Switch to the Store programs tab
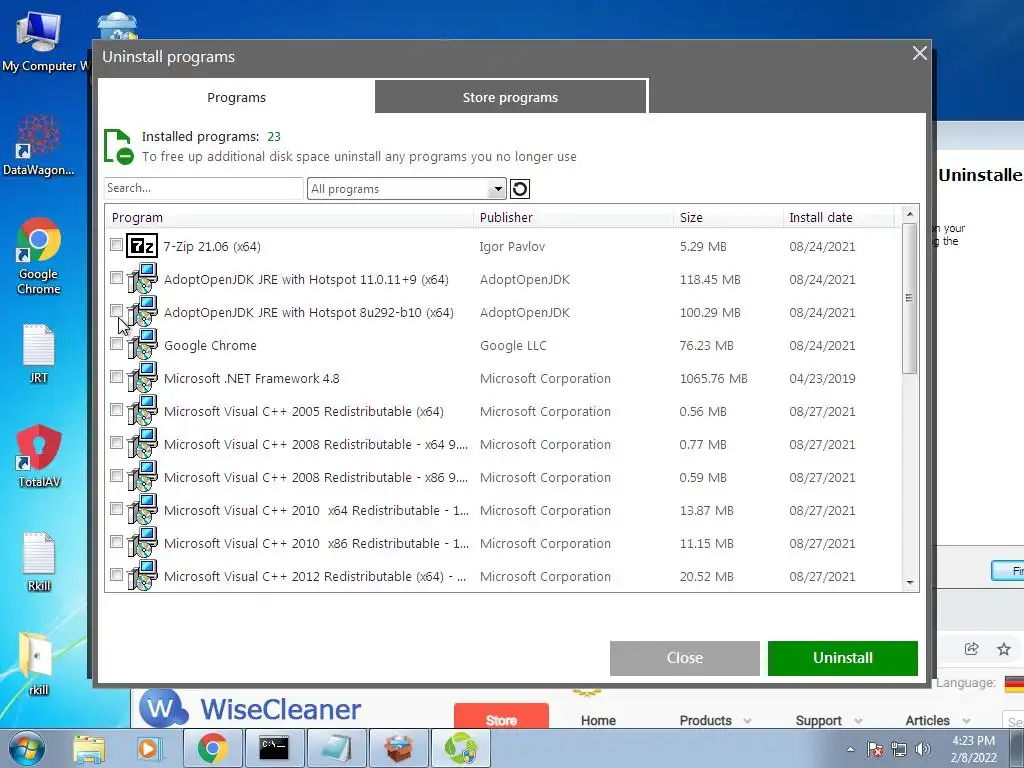Image resolution: width=1024 pixels, height=768 pixels. click(511, 97)
